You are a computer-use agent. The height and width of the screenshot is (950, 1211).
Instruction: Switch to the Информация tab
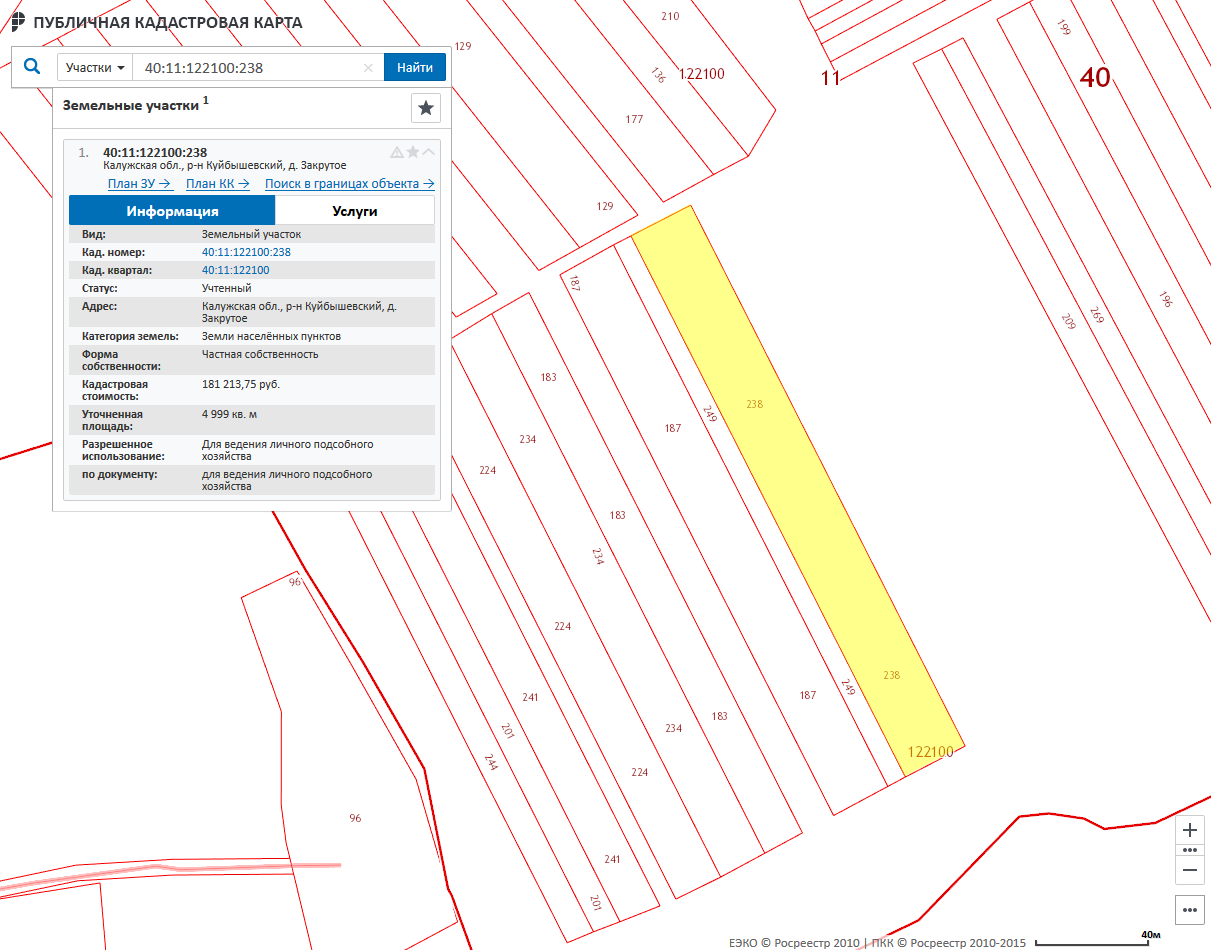(x=172, y=211)
